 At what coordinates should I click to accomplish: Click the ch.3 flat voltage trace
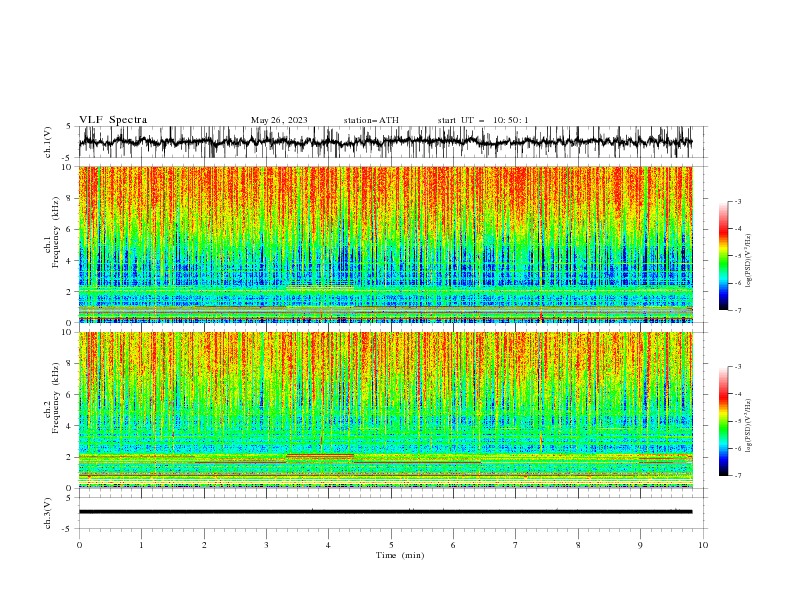coord(385,512)
